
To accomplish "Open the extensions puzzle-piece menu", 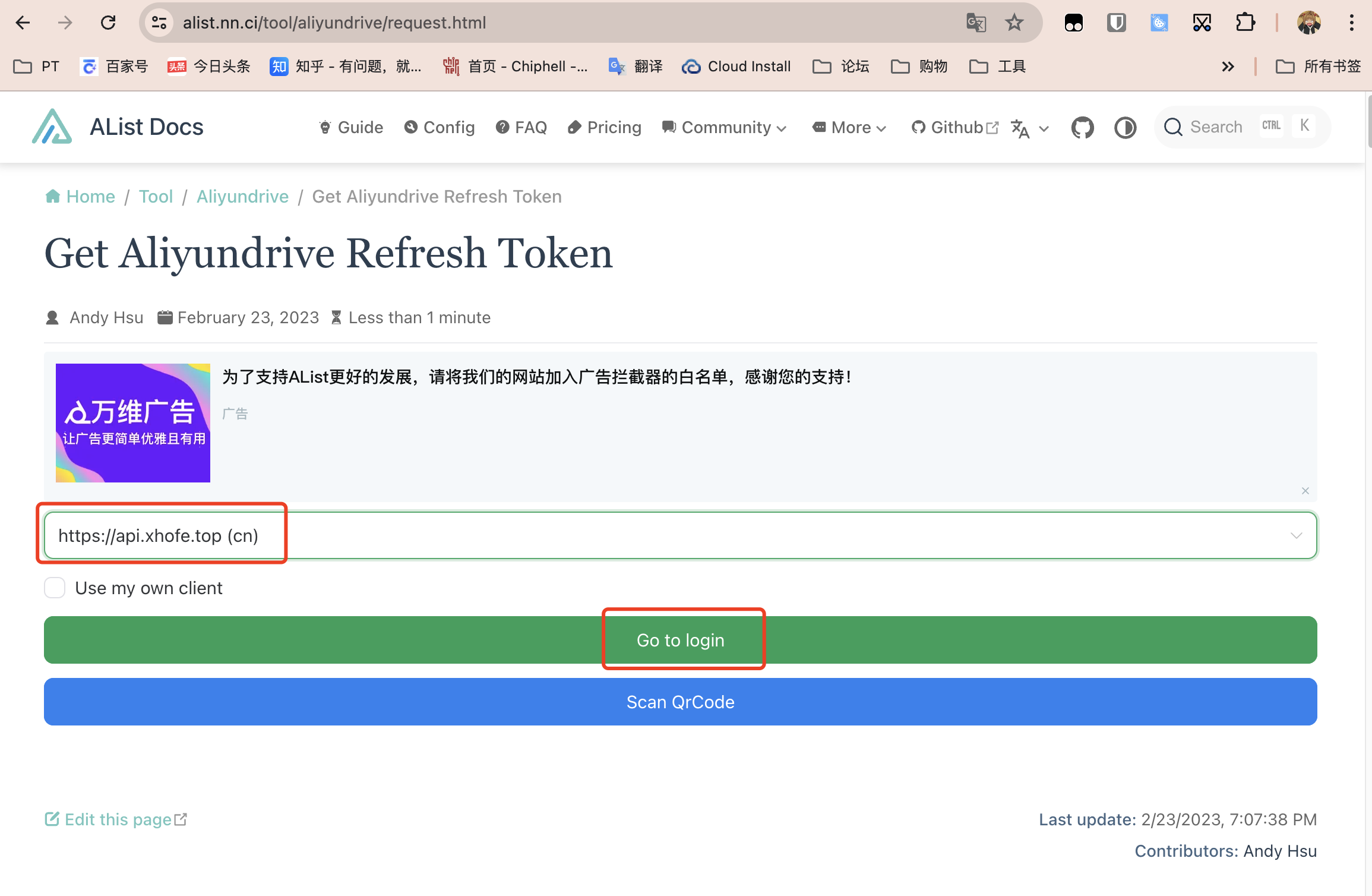I will [x=1245, y=23].
